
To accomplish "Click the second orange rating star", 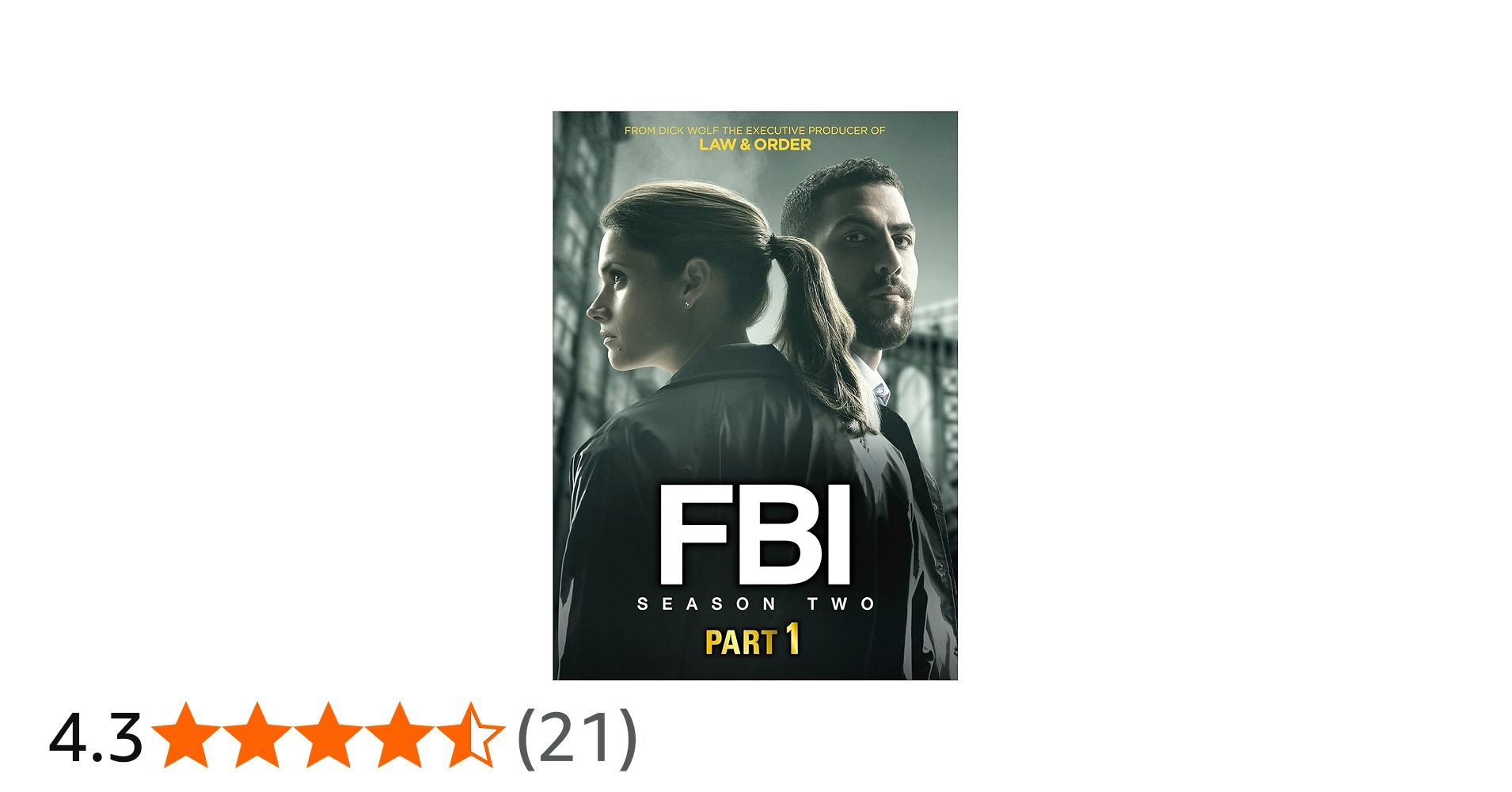I will (256, 735).
